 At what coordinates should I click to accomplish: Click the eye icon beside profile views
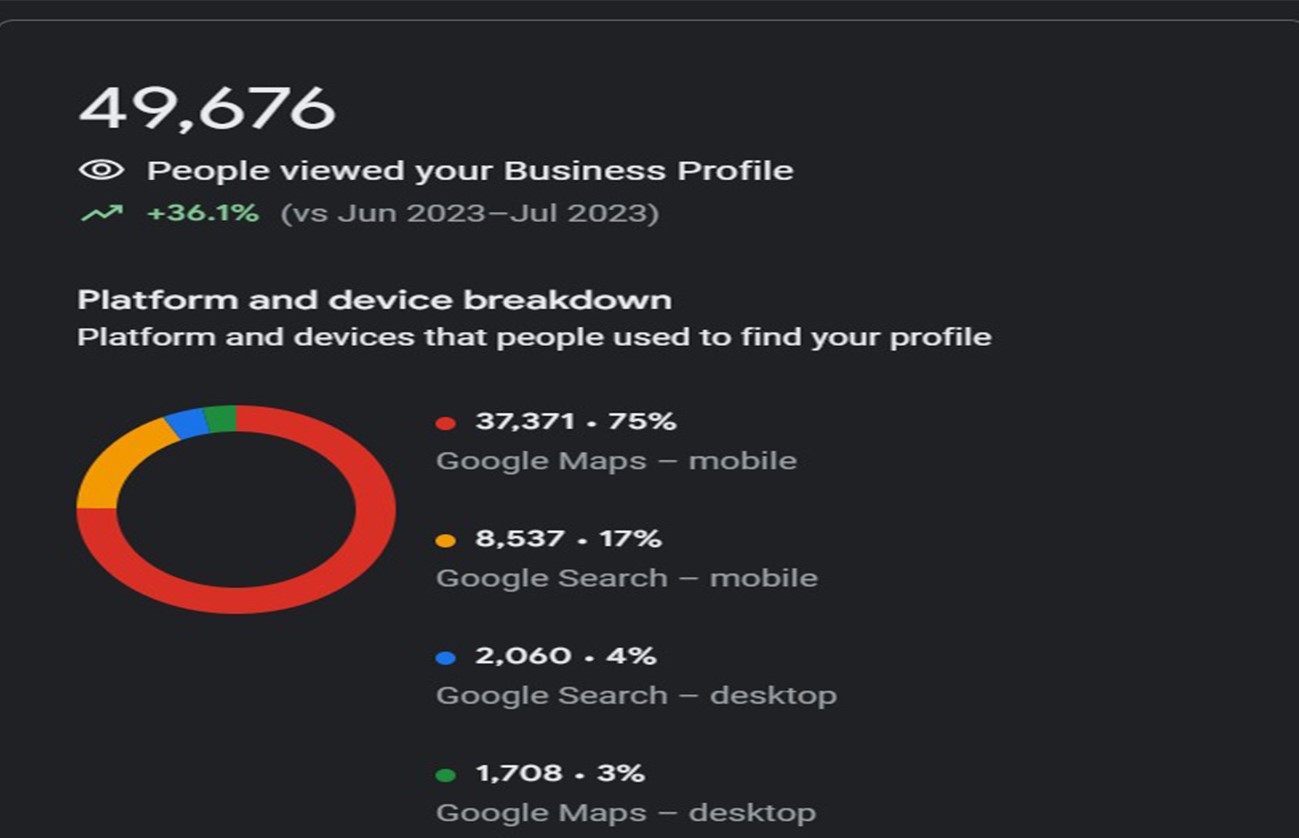tap(101, 170)
